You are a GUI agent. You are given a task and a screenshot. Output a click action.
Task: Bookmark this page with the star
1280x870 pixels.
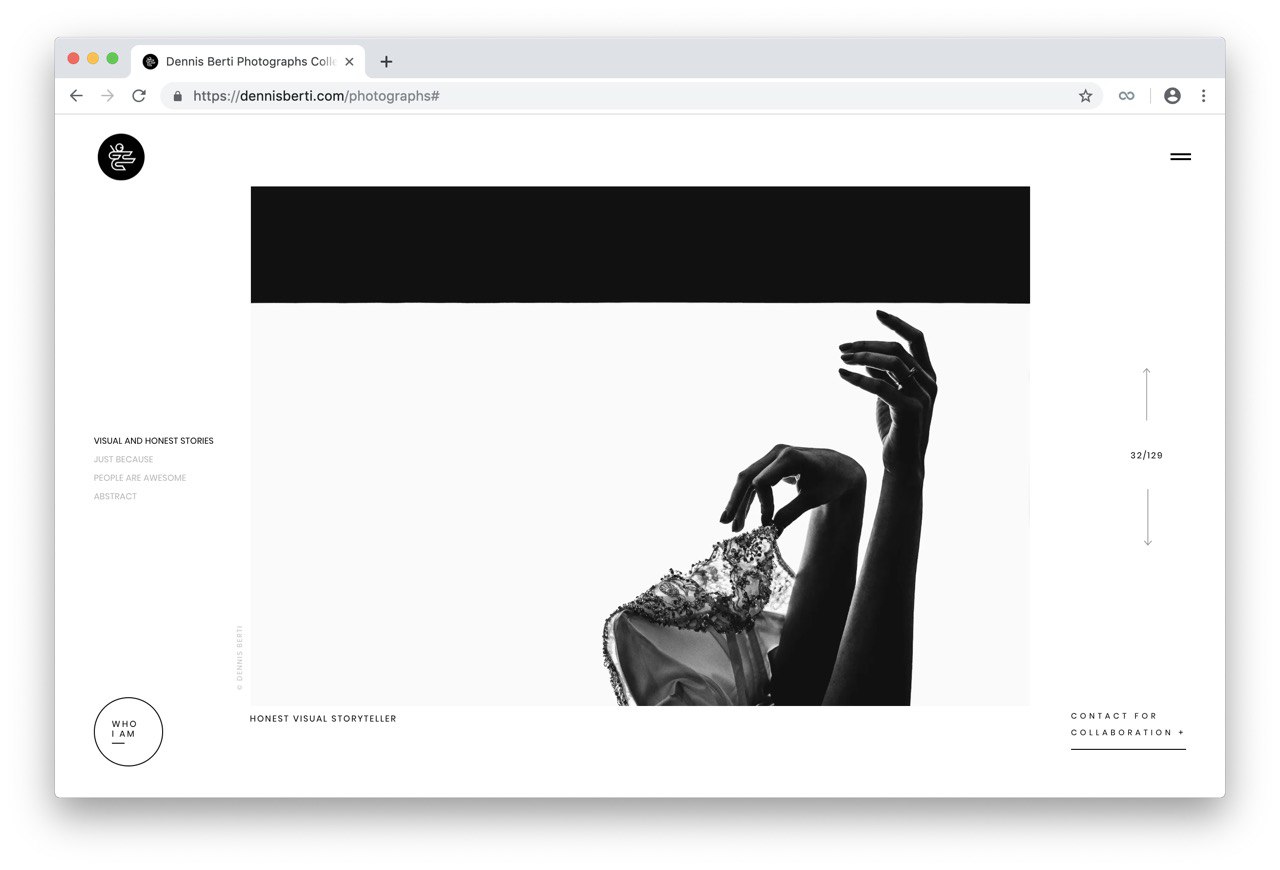tap(1085, 96)
